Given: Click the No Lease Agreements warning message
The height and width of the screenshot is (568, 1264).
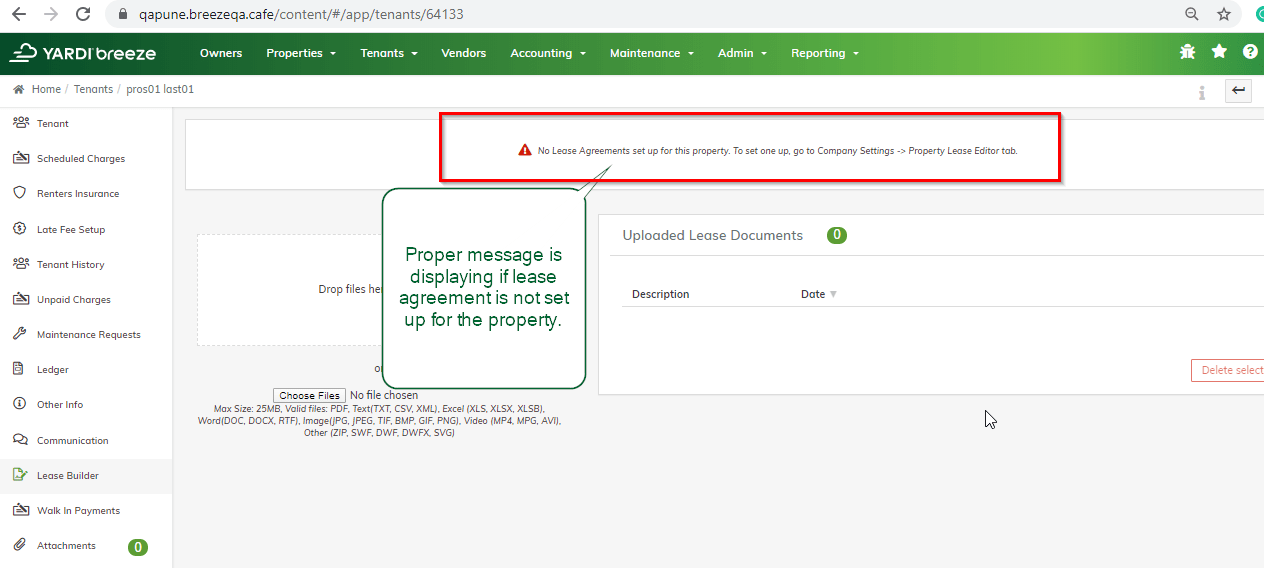Looking at the screenshot, I should point(778,151).
